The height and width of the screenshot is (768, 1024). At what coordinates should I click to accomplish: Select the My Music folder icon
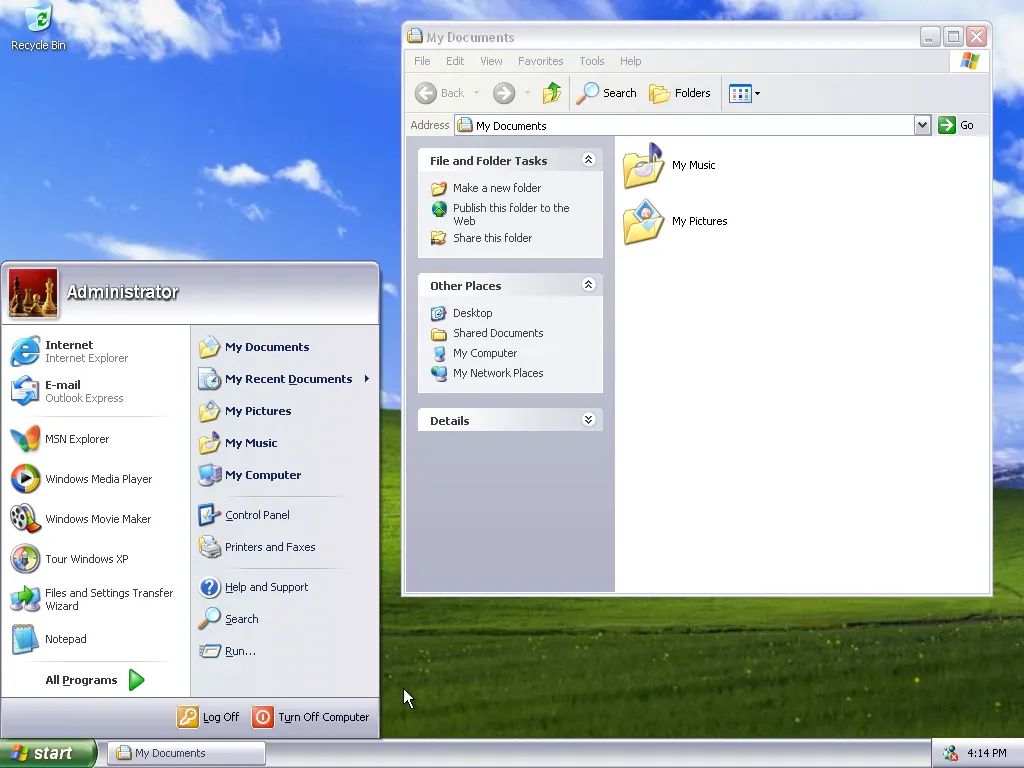point(643,166)
